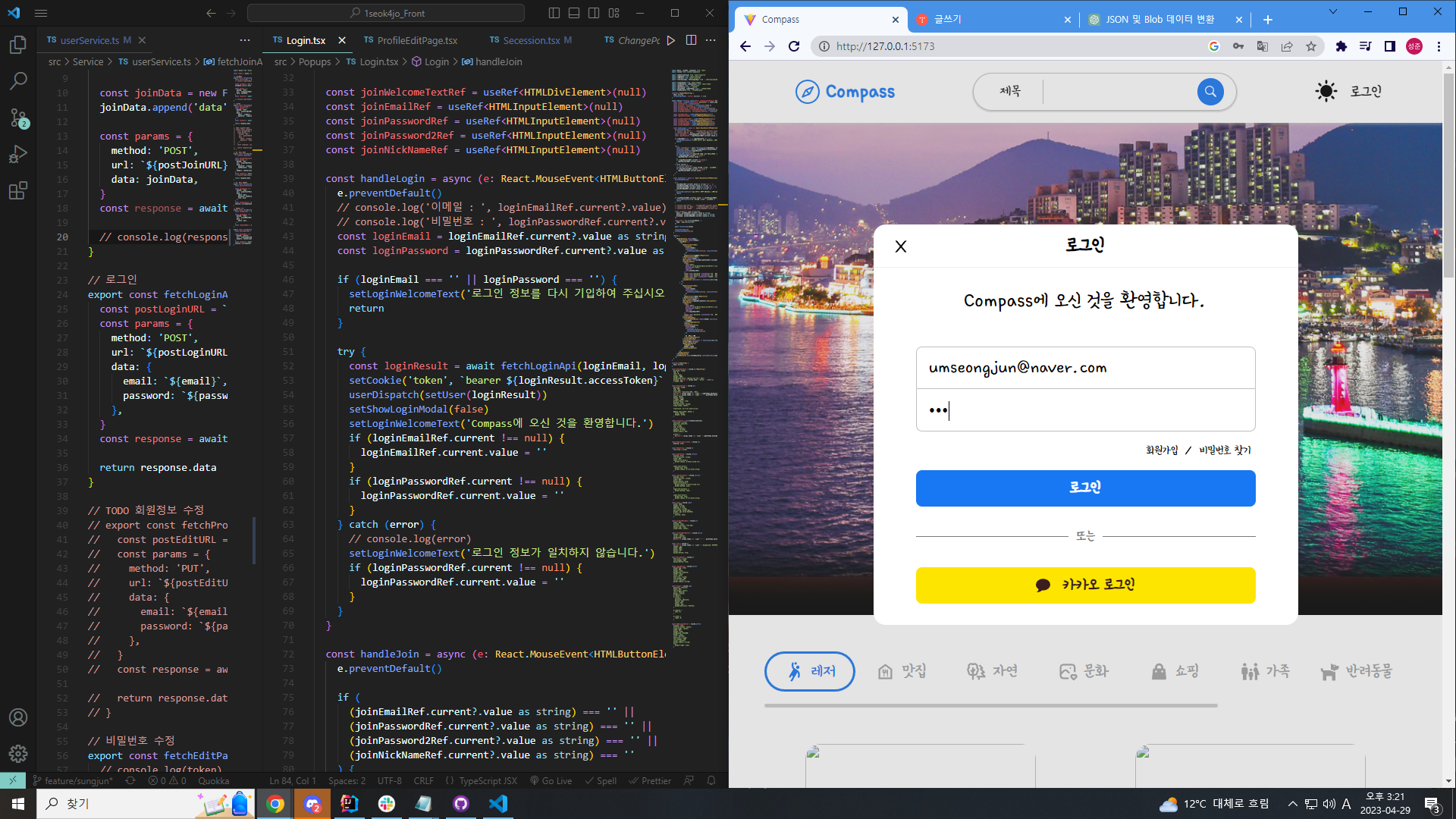This screenshot has height=819, width=1456.
Task: Click the email input field
Action: click(1085, 368)
